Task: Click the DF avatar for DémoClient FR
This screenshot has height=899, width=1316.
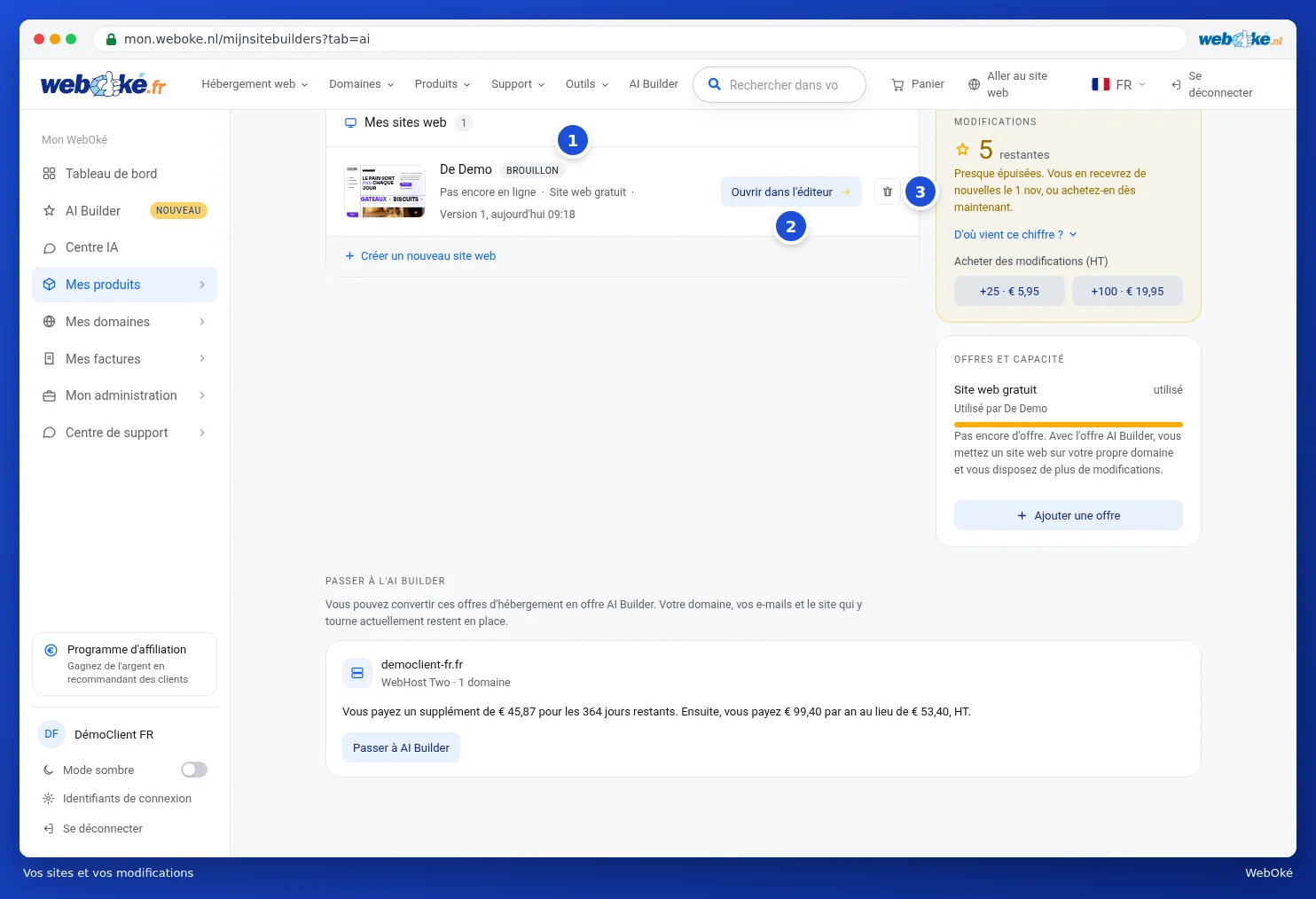Action: point(51,734)
